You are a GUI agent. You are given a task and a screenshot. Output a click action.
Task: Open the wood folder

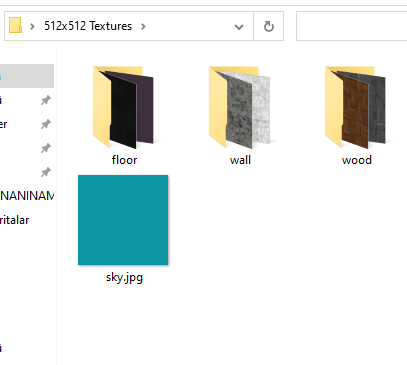point(356,107)
